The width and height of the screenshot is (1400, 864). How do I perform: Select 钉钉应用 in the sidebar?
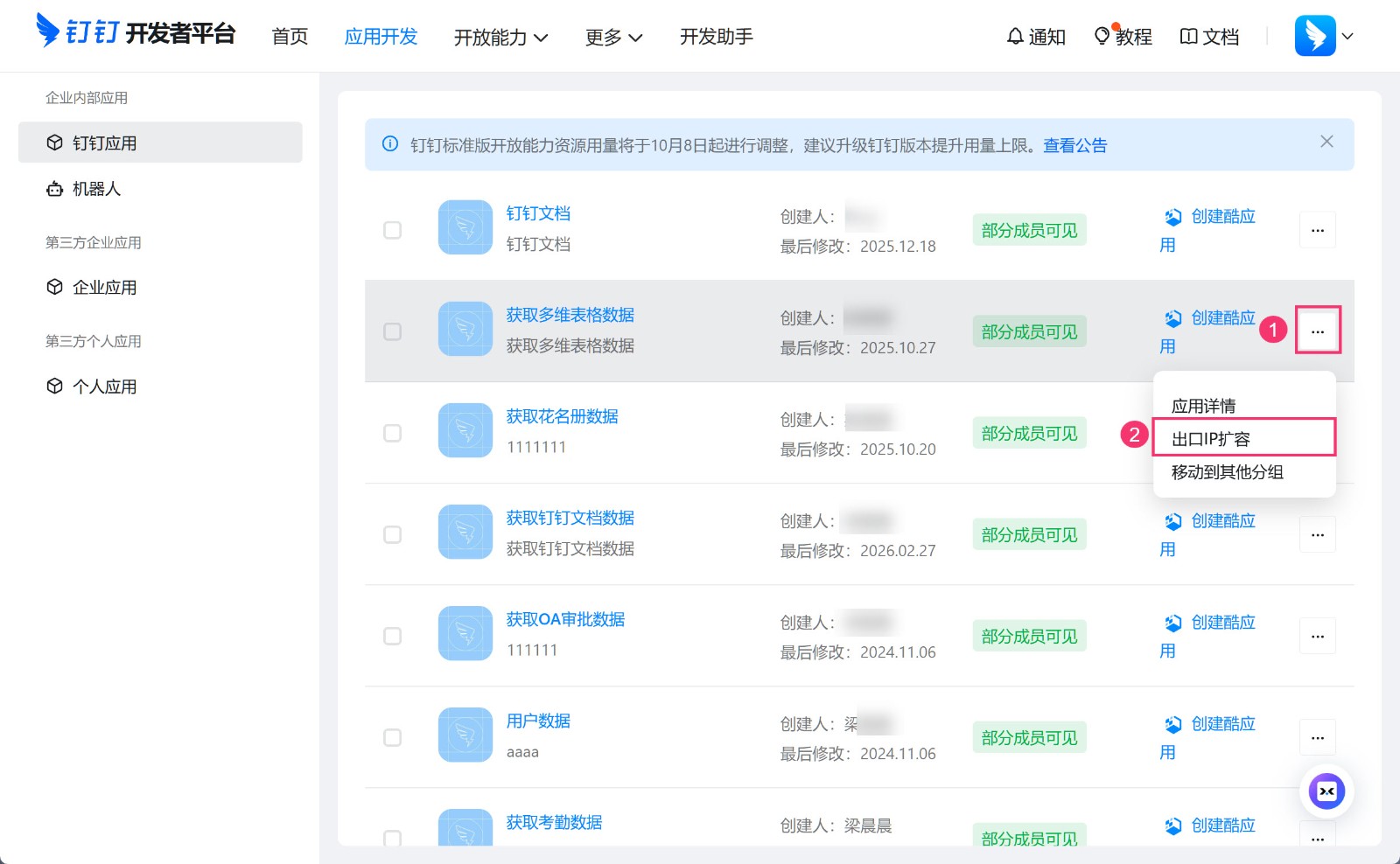tap(160, 143)
